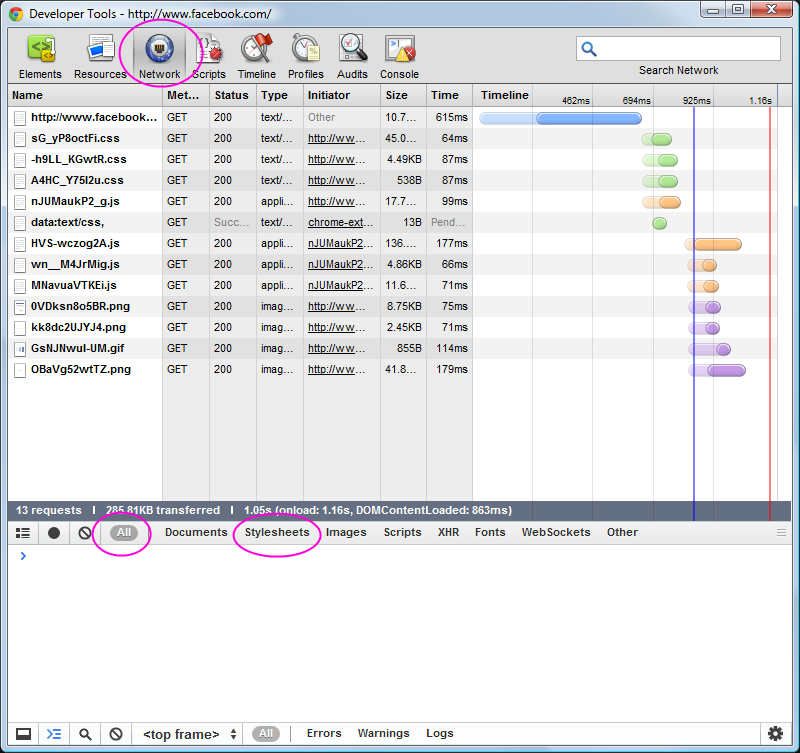Select the All network filter
The height and width of the screenshot is (753, 800).
[x=124, y=533]
